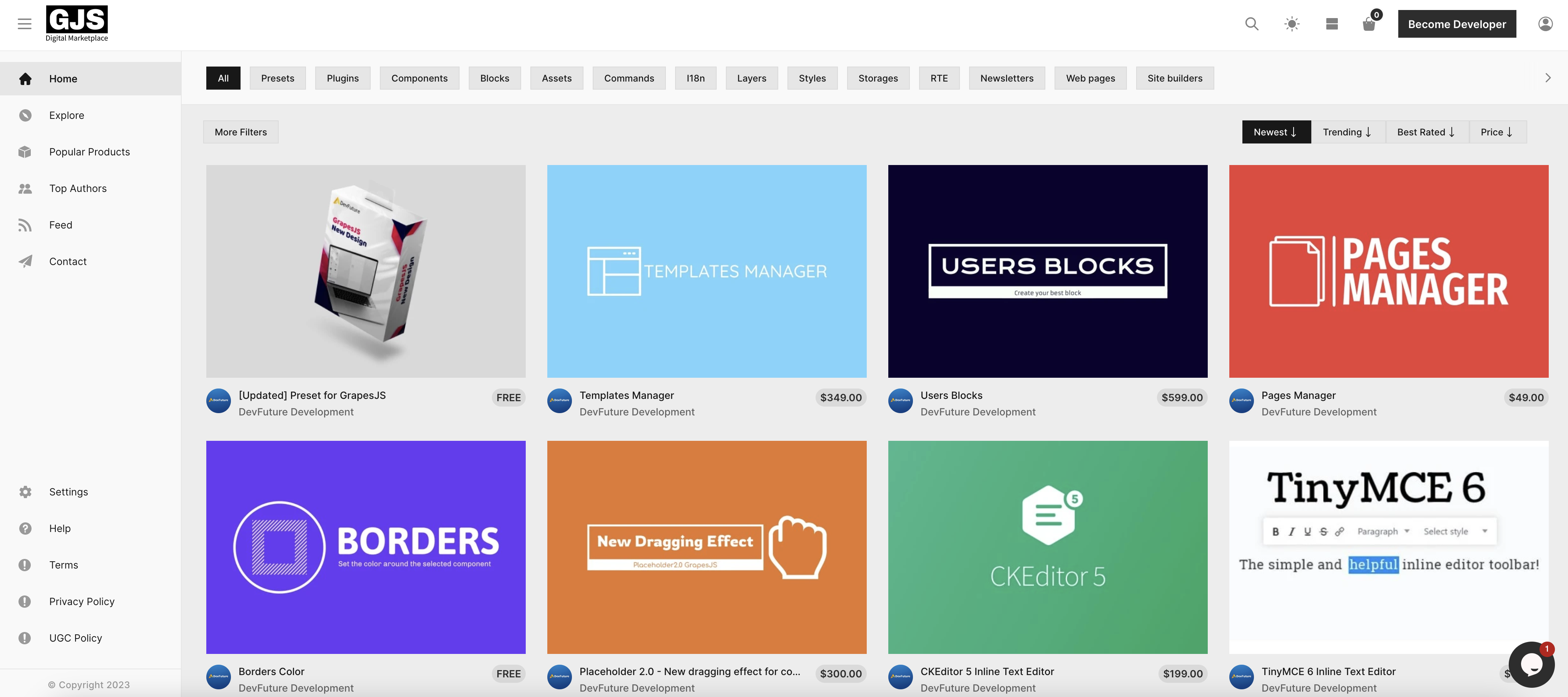
Task: Click the Popular Products box icon
Action: (25, 152)
